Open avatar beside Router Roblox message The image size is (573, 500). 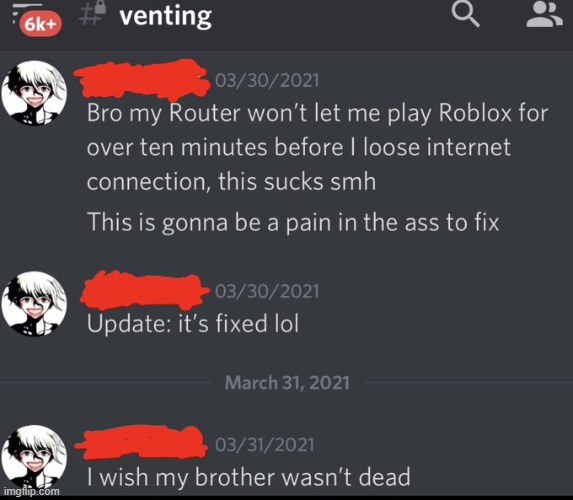point(34,93)
